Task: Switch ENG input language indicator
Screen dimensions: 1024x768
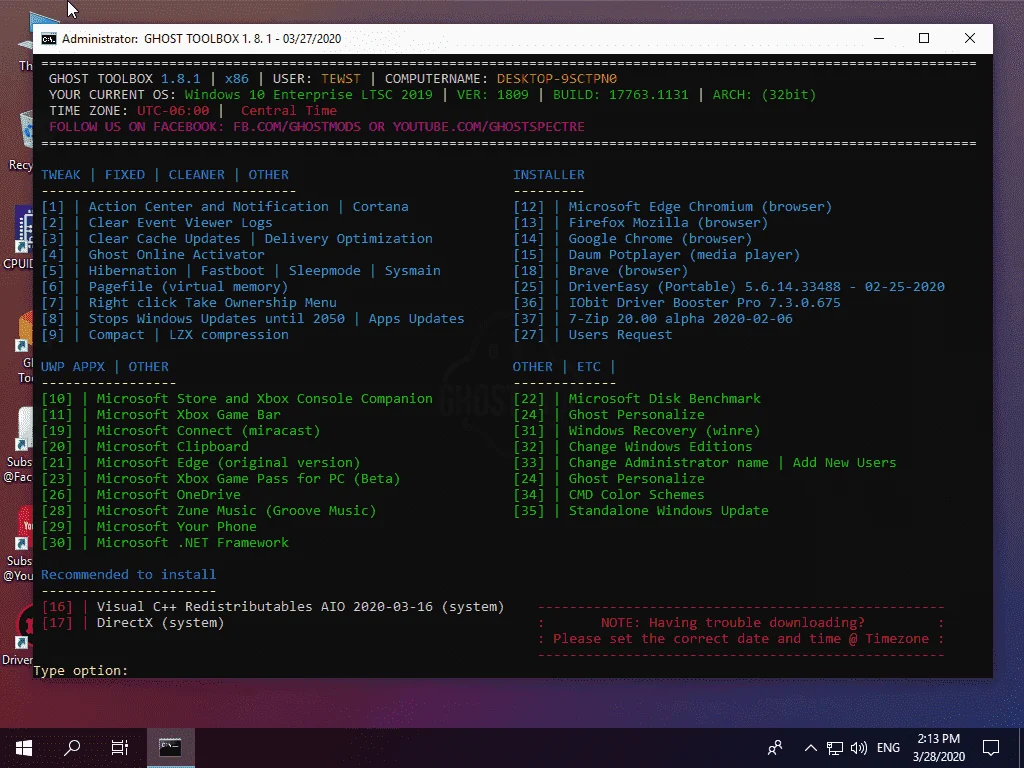Action: (888, 748)
